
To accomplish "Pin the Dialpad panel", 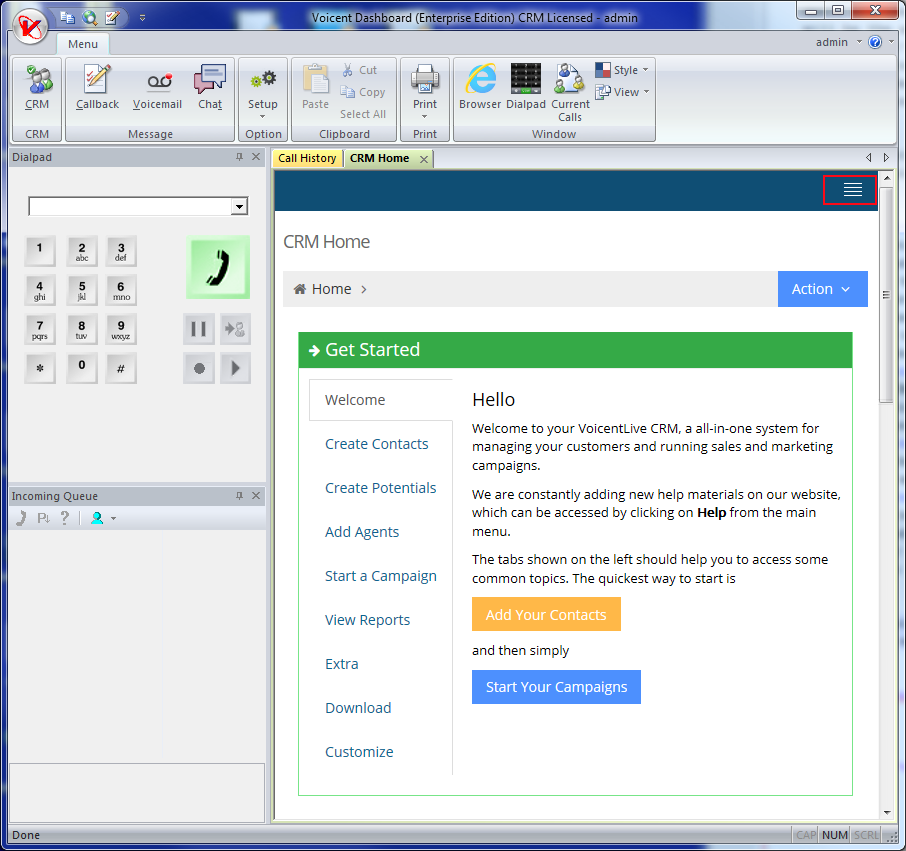I will (x=239, y=157).
